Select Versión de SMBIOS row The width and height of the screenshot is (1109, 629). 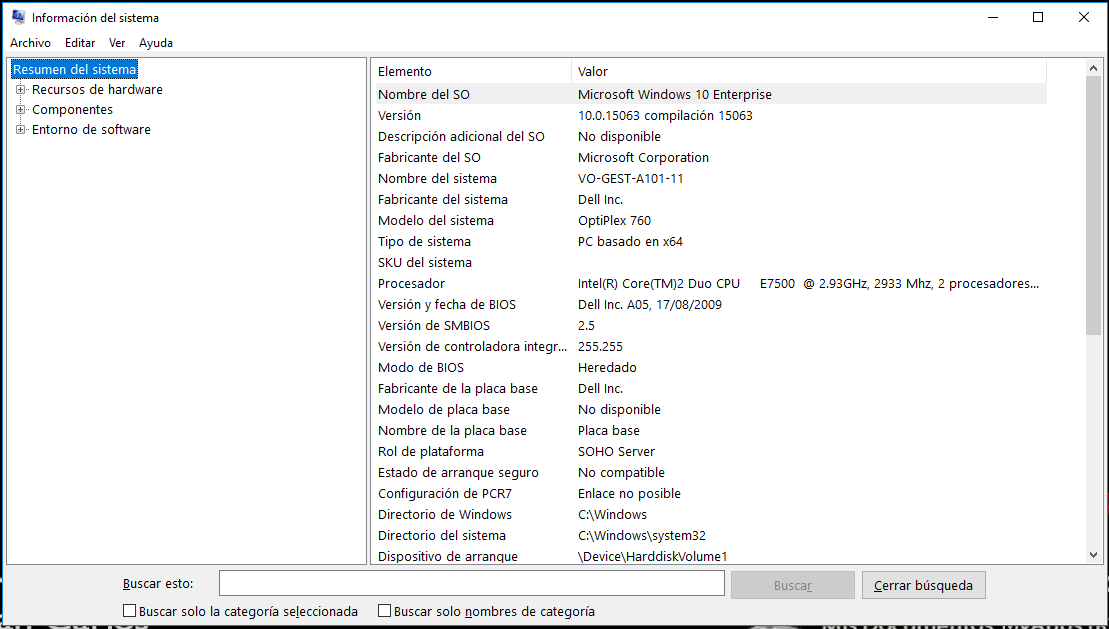[x=711, y=325]
